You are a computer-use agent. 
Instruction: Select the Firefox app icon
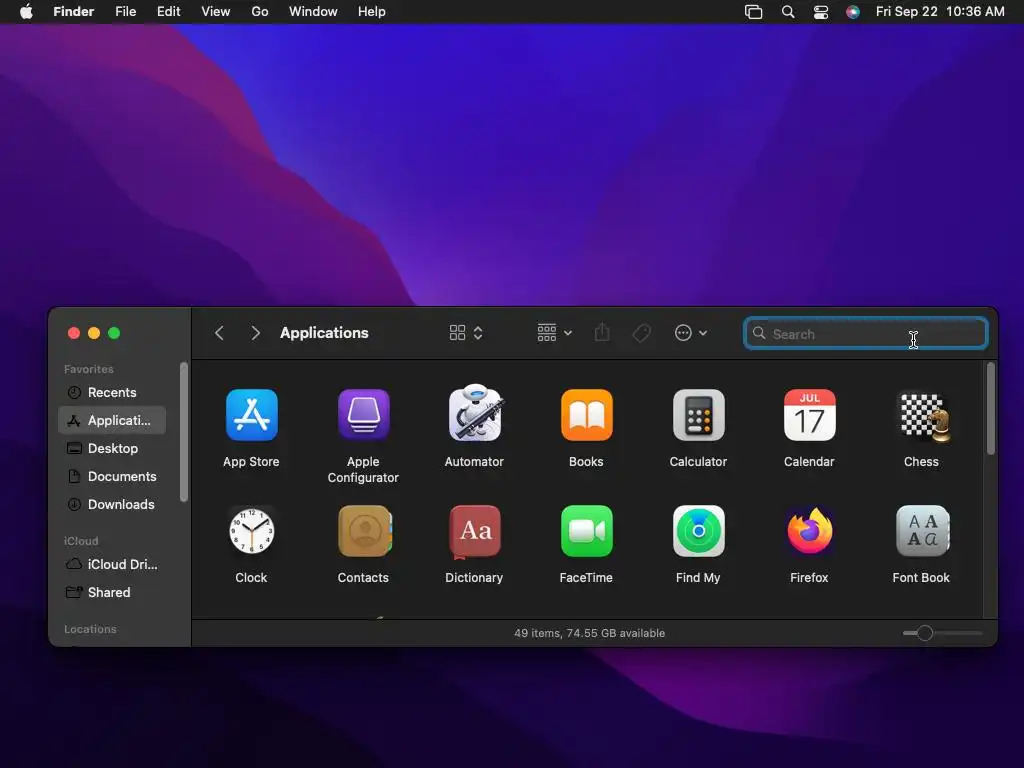810,531
